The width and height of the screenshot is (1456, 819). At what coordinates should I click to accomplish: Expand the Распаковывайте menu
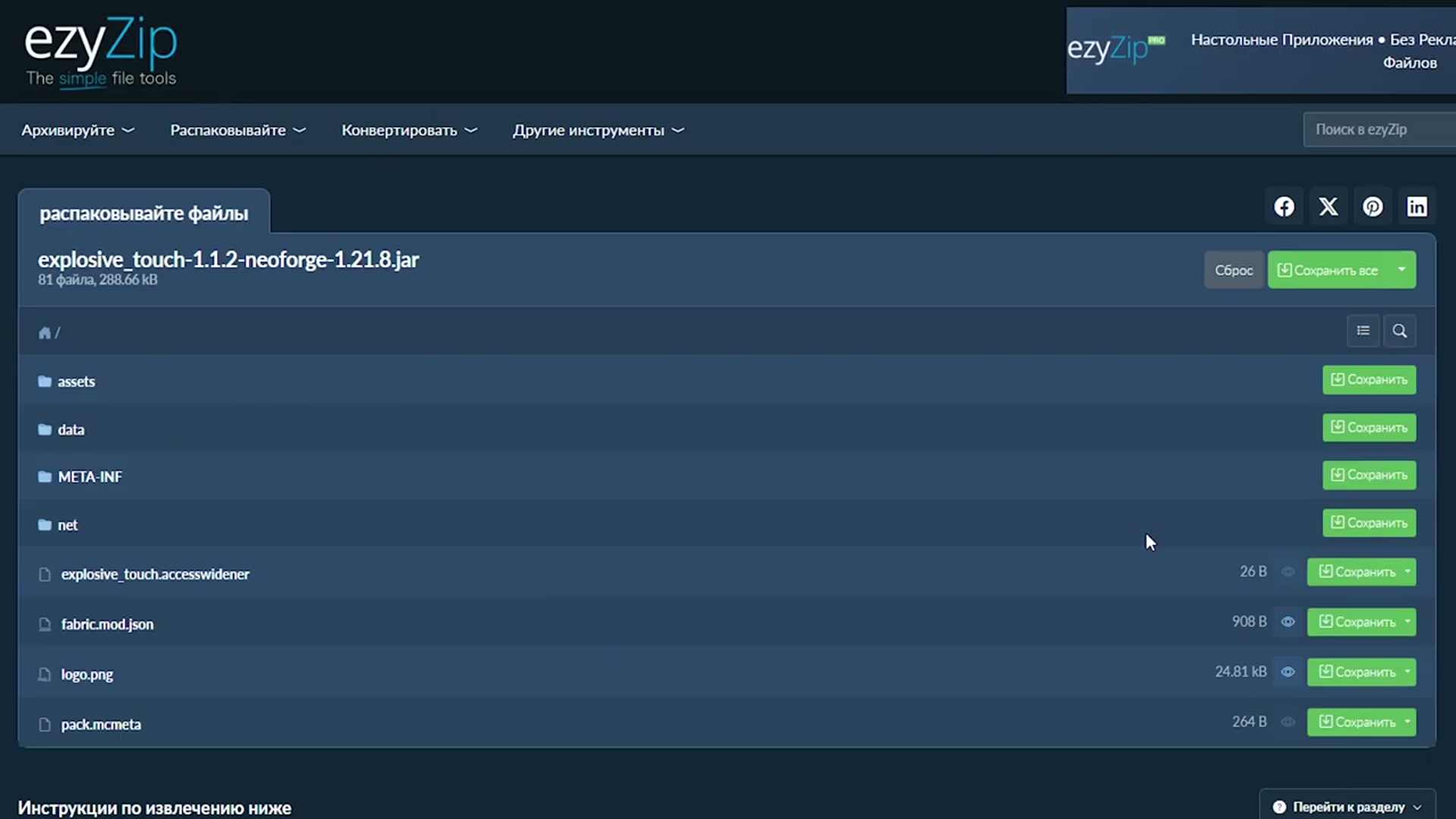pyautogui.click(x=238, y=130)
